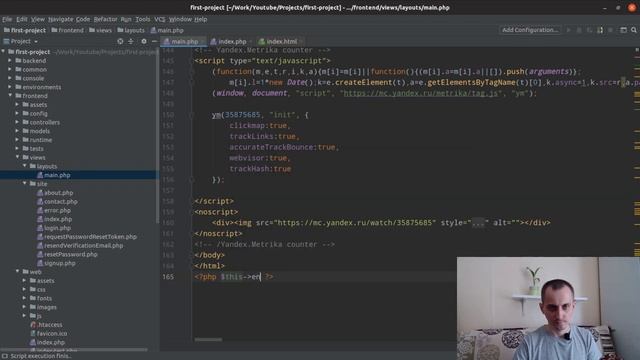Collapse the web folder
This screenshot has width=640, height=360.
pos(18,271)
